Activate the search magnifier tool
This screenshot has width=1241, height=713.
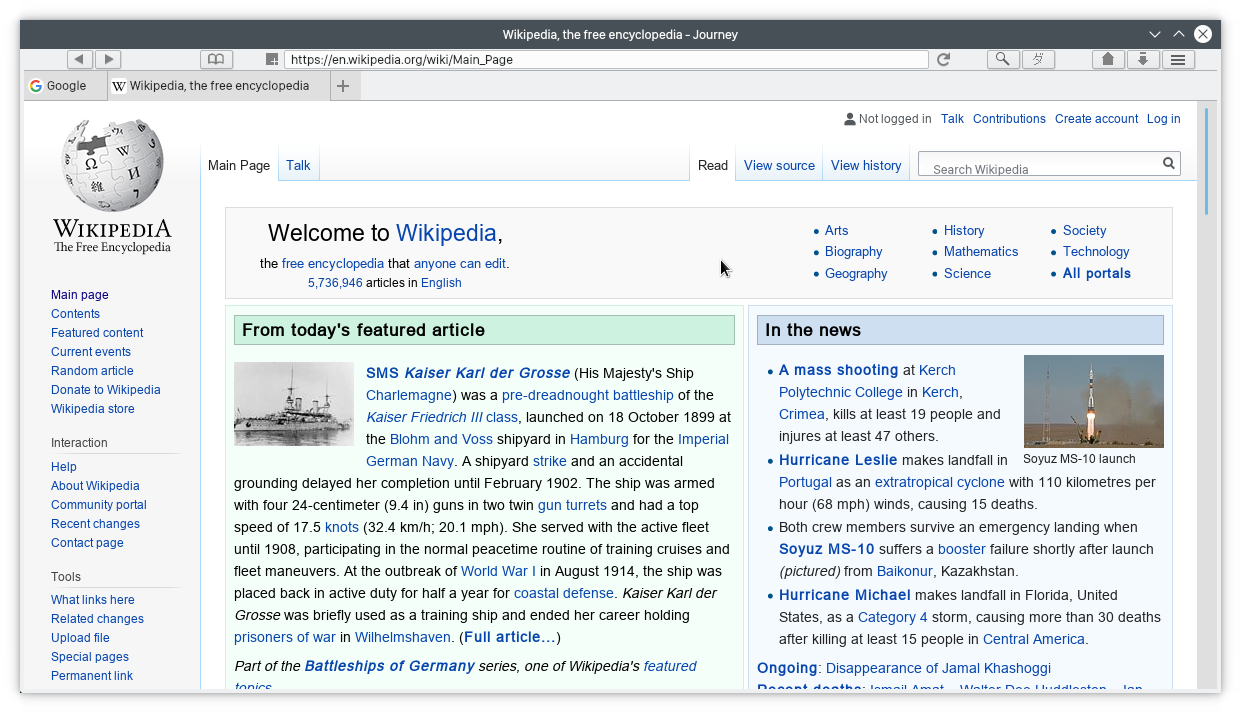1003,59
